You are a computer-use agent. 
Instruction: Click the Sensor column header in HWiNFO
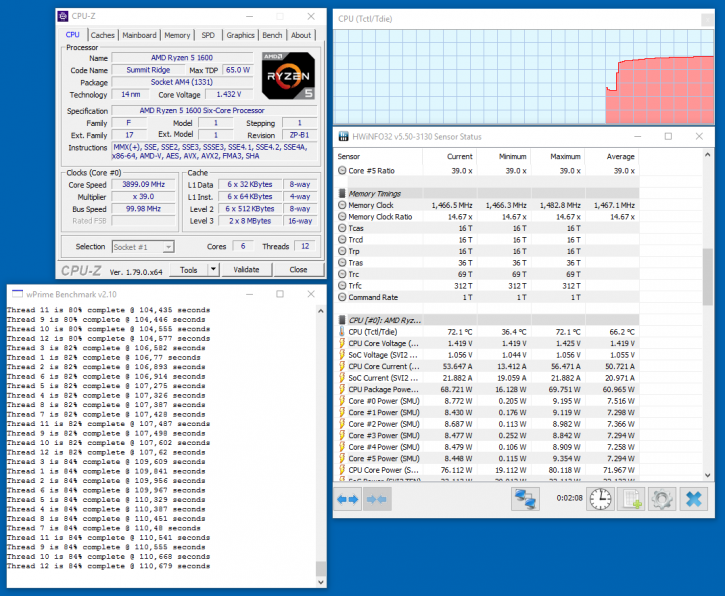point(379,156)
